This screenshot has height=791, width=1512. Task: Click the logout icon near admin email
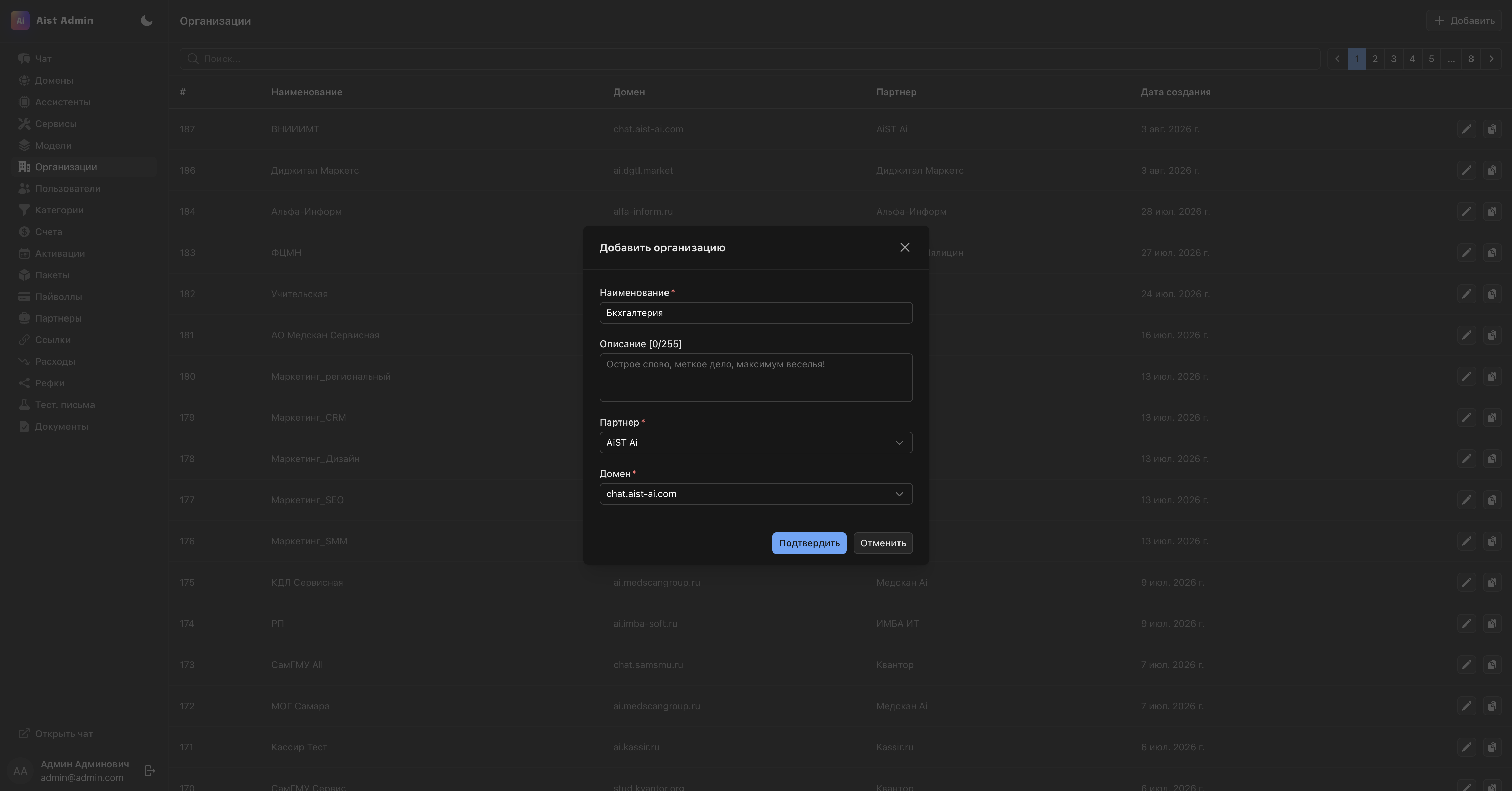click(x=150, y=770)
